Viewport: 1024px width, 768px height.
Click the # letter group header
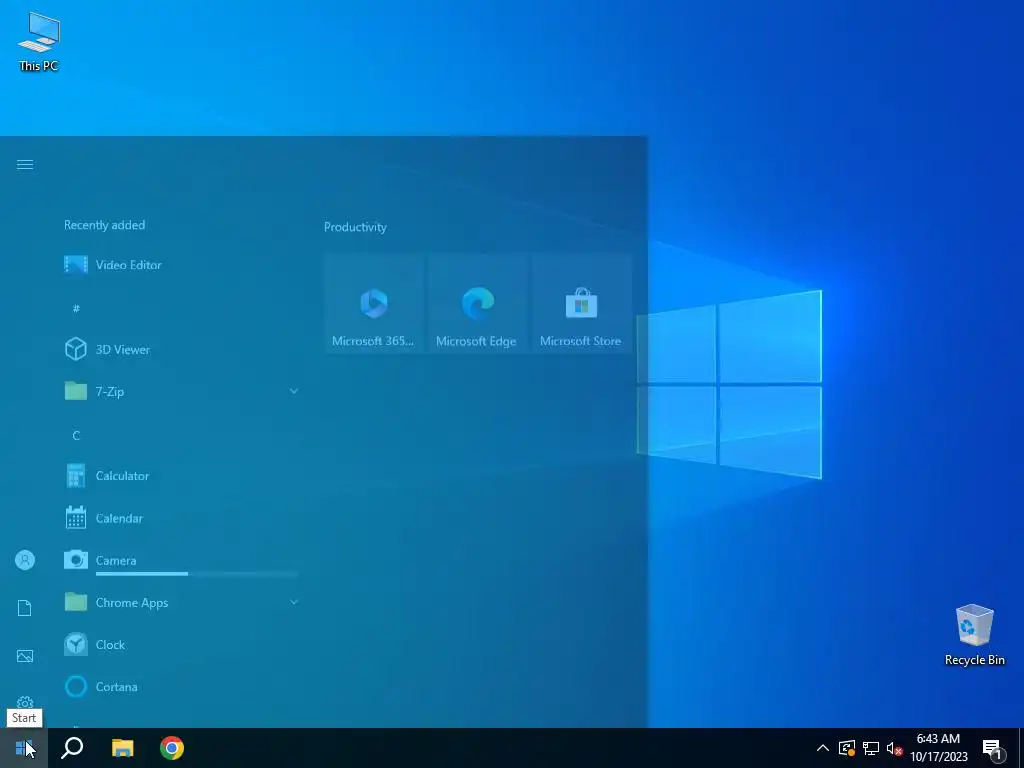tap(76, 308)
